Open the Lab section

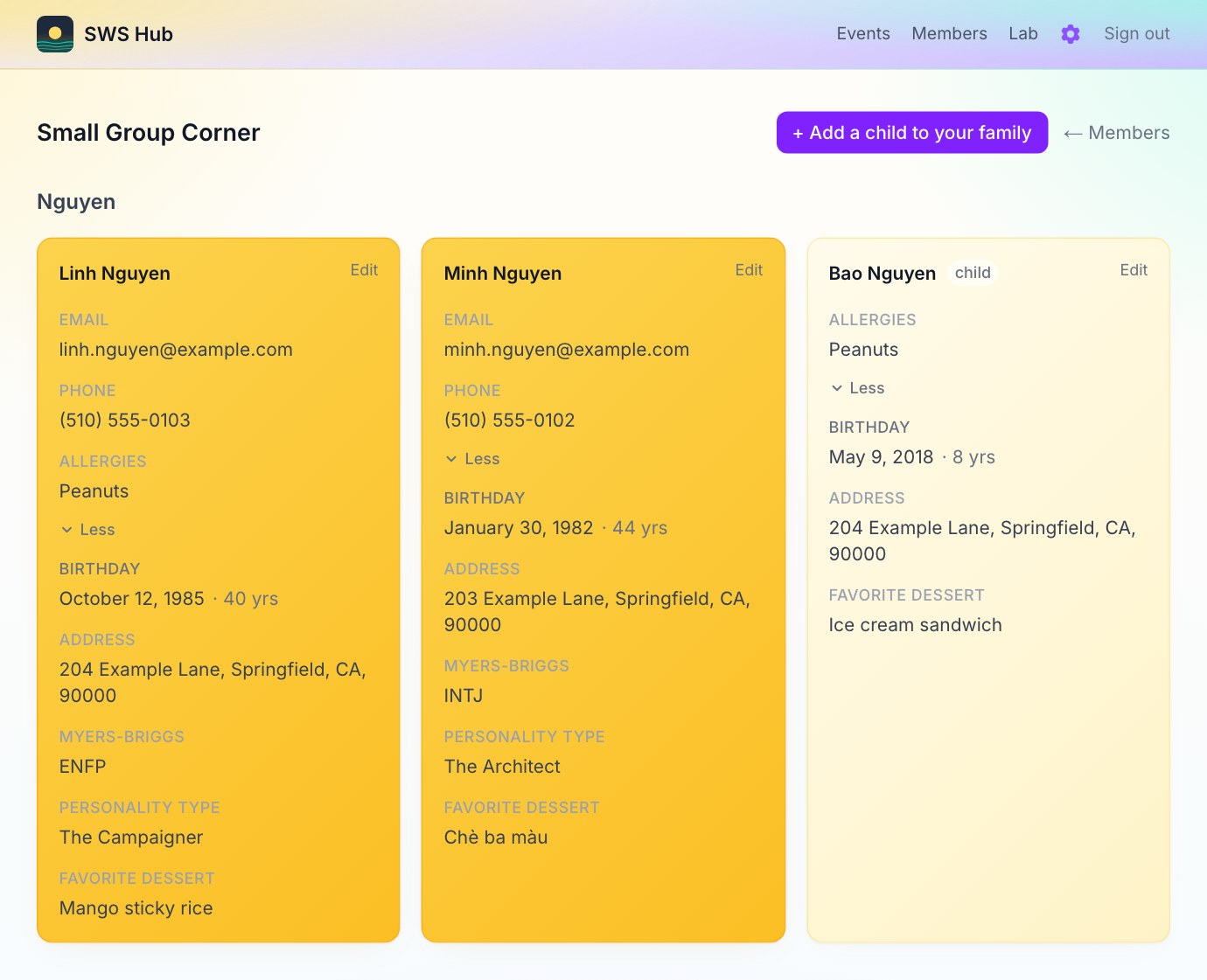(x=1023, y=34)
